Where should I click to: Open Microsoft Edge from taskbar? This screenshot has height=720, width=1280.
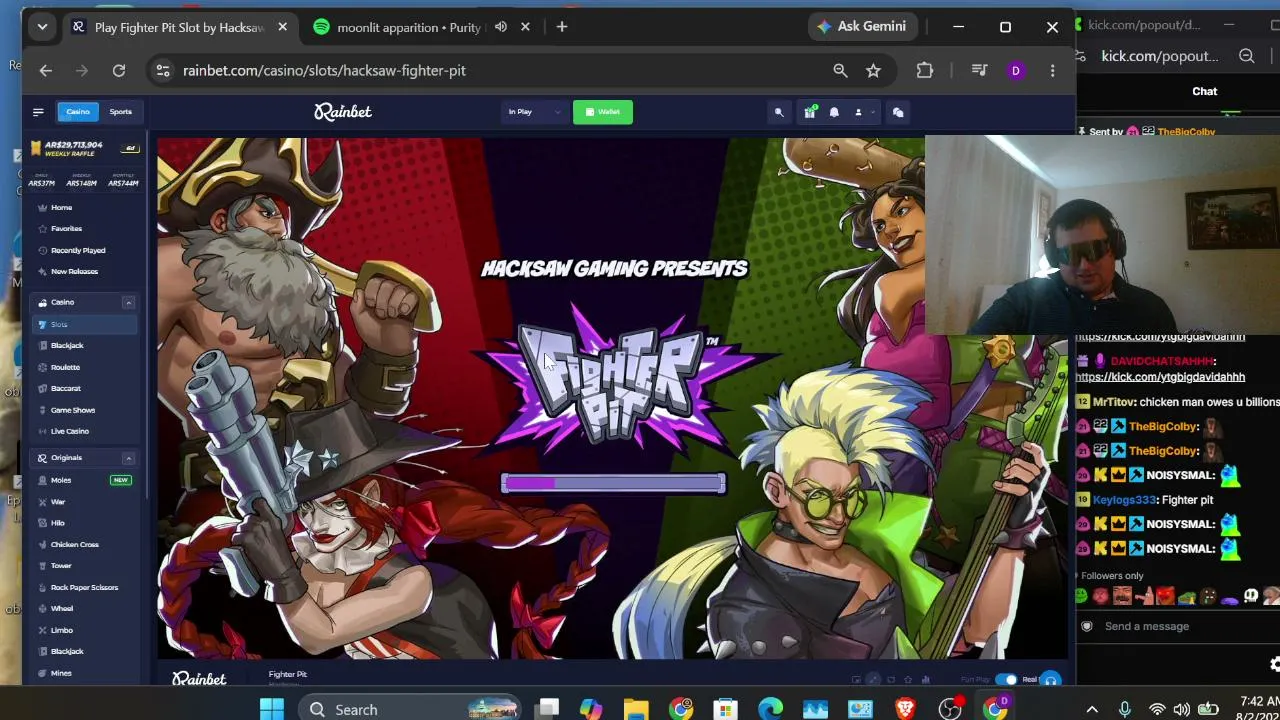(770, 709)
